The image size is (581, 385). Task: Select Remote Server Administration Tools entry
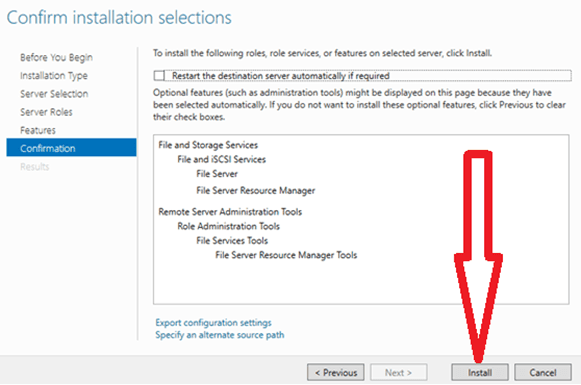coord(230,212)
